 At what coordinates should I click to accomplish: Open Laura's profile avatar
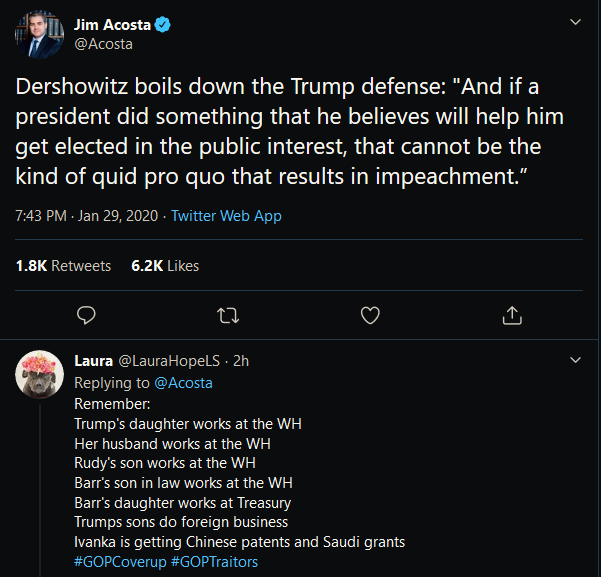click(x=40, y=374)
